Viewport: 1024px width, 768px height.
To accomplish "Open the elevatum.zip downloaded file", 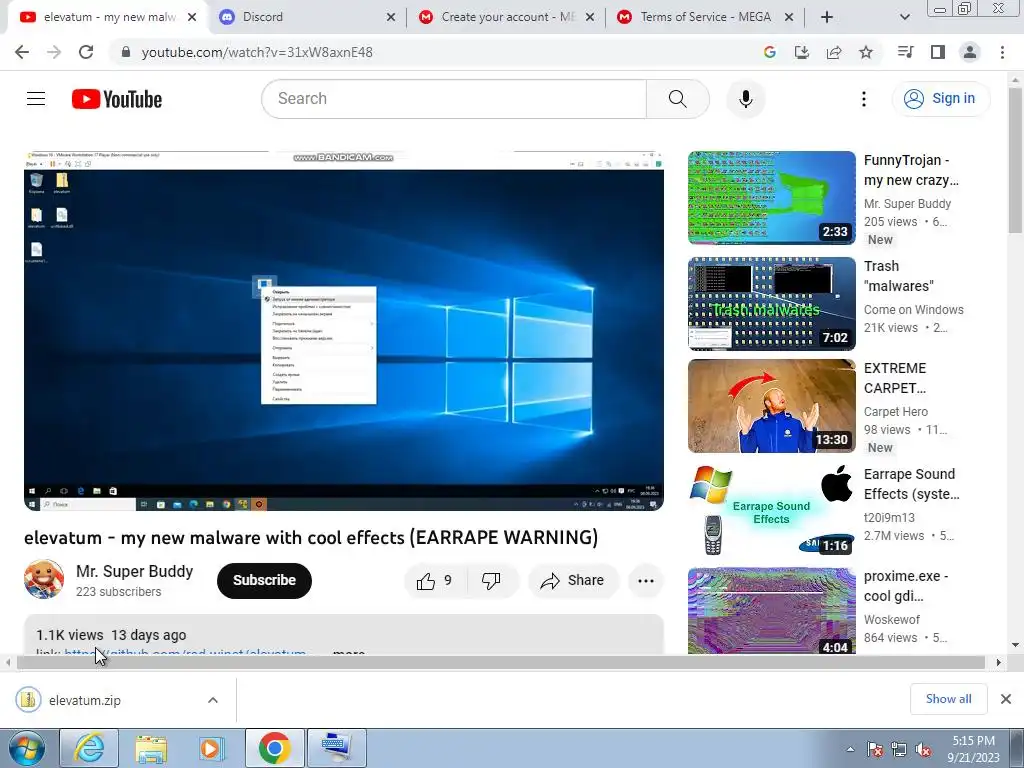I will coord(85,700).
